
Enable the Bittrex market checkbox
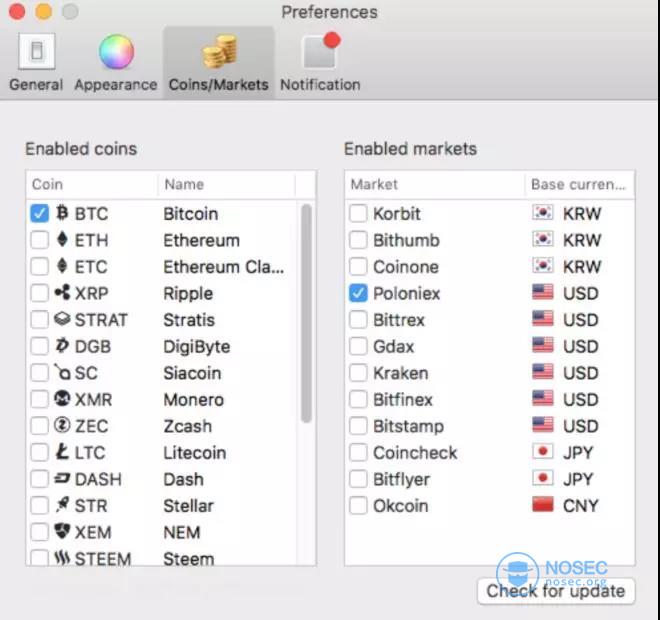(x=358, y=319)
